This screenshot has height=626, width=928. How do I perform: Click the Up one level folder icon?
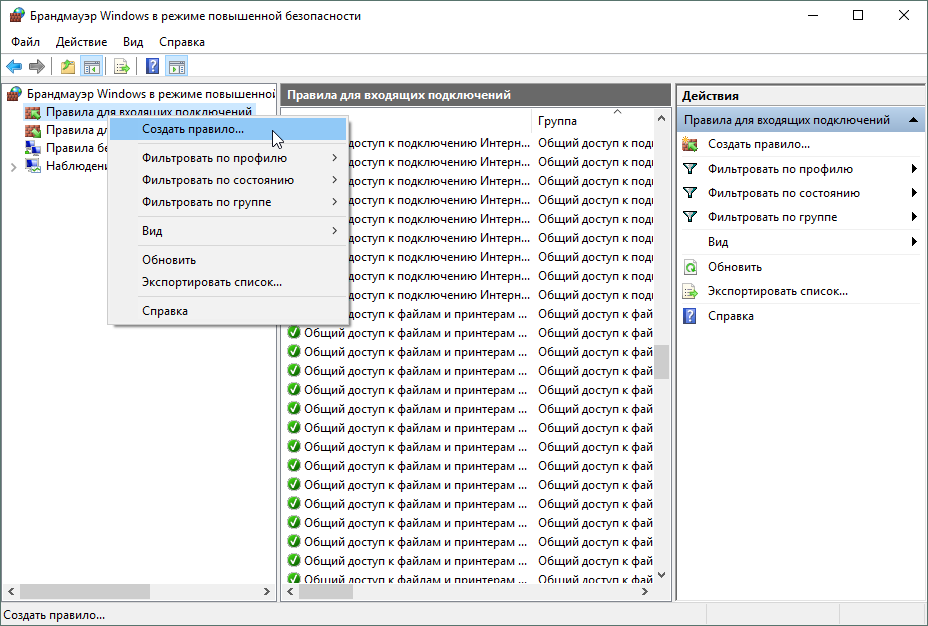pyautogui.click(x=67, y=67)
